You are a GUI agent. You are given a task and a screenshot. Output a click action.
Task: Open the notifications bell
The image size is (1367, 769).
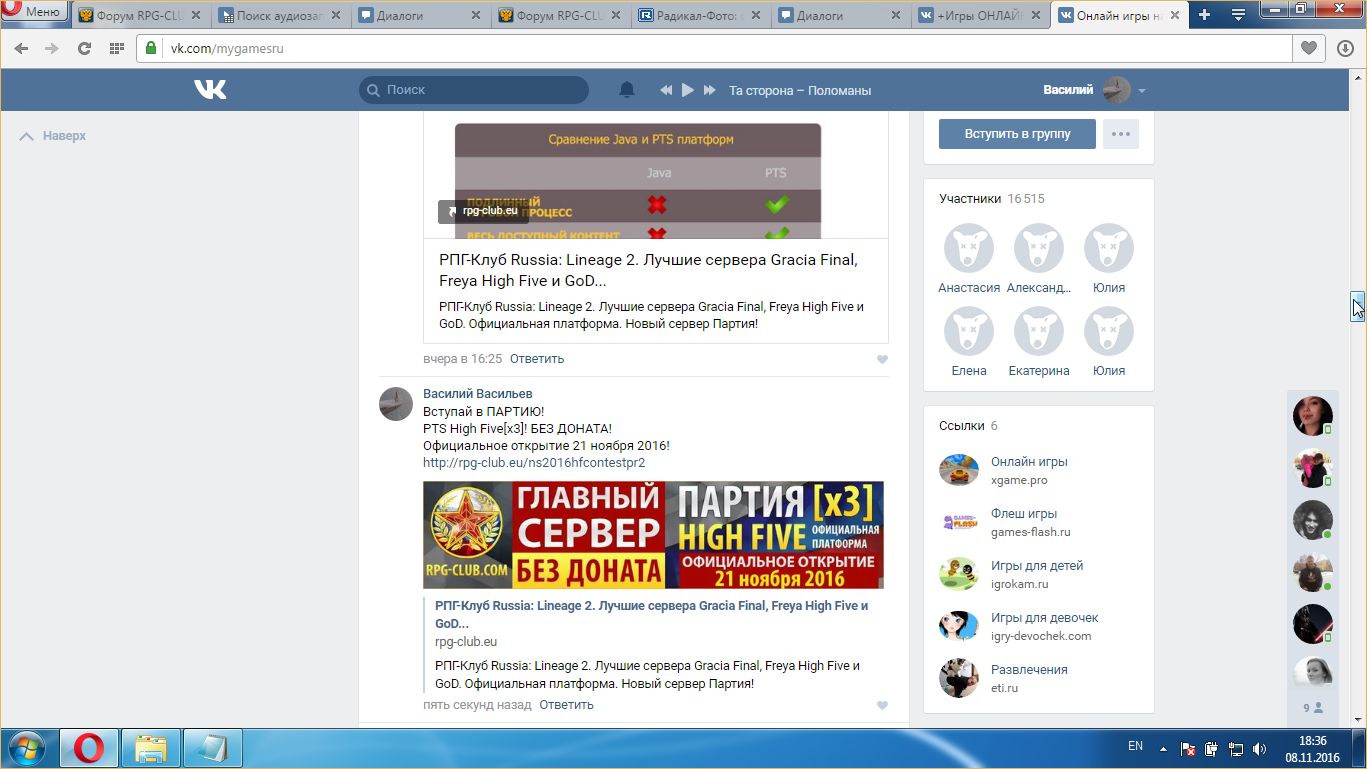[627, 90]
